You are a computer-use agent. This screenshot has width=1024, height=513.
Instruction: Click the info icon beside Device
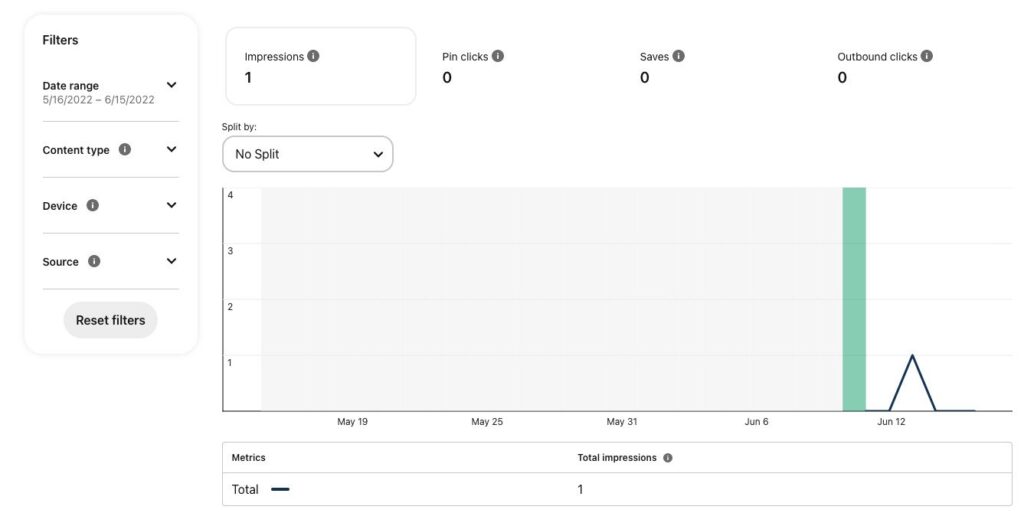tap(93, 206)
